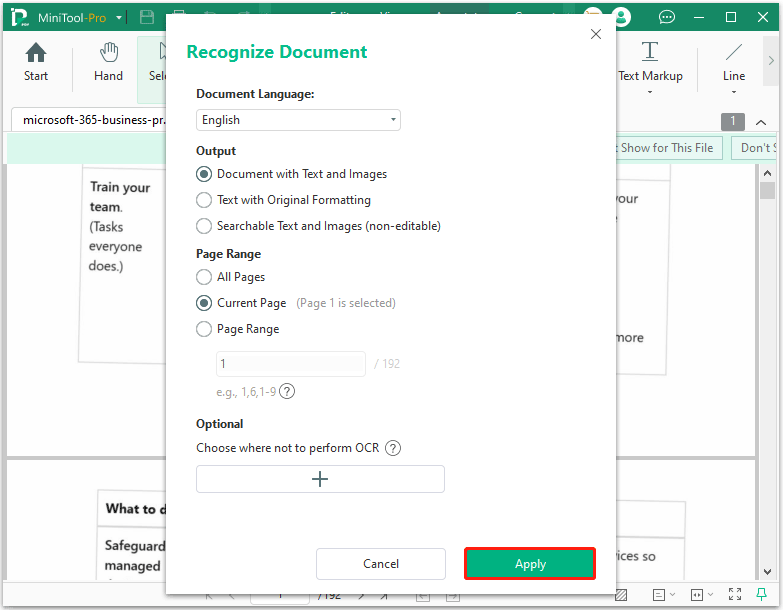The image size is (783, 610).
Task: Switch to microsoft-365-business-pr document tab
Action: coord(93,120)
